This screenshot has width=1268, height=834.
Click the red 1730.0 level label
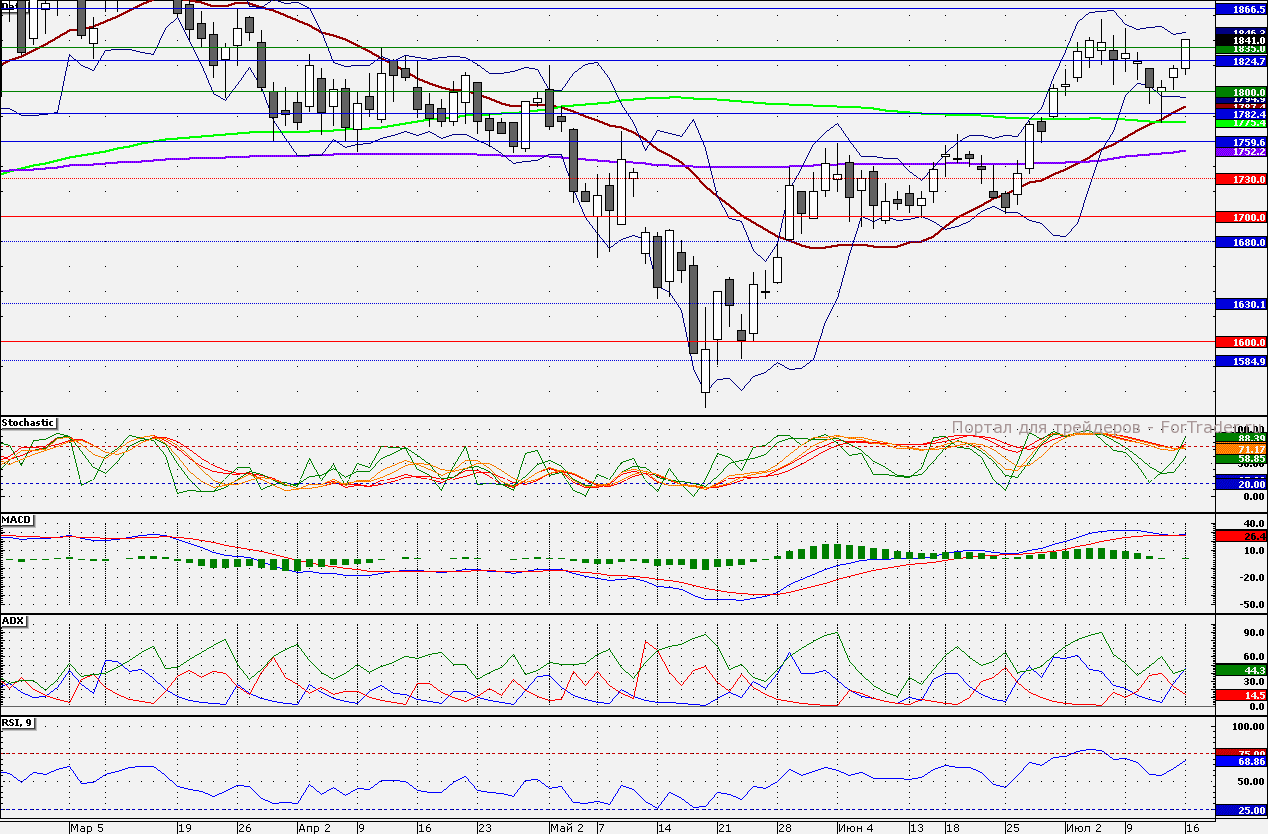(x=1240, y=179)
